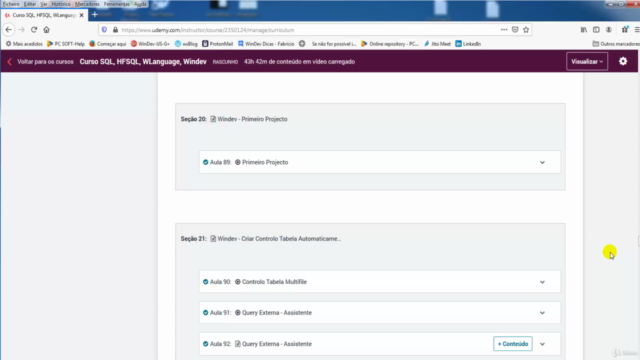Click the published checkmark on Aula 92
The height and width of the screenshot is (360, 640).
[x=205, y=344]
